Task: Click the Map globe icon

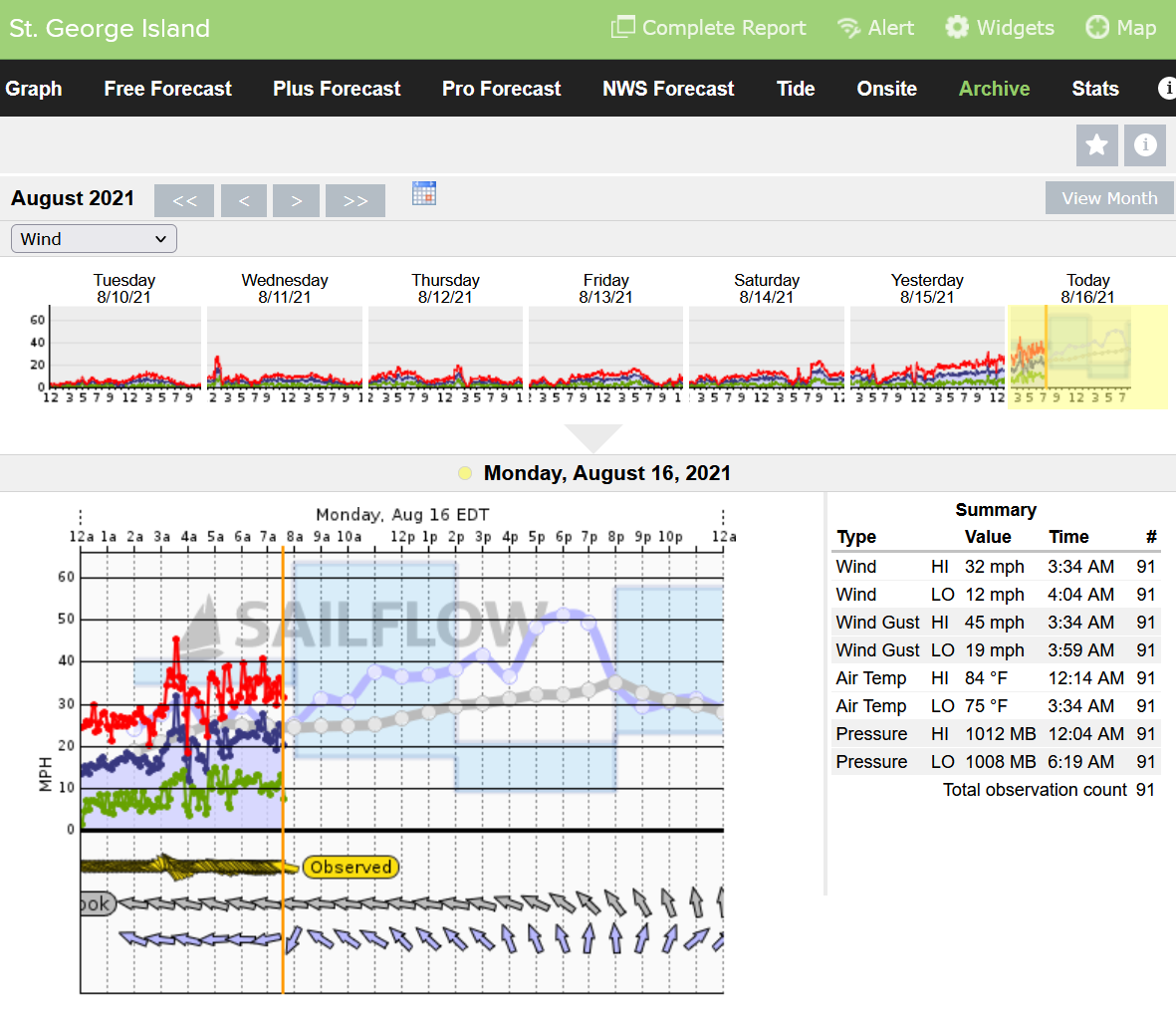Action: pos(1097,27)
